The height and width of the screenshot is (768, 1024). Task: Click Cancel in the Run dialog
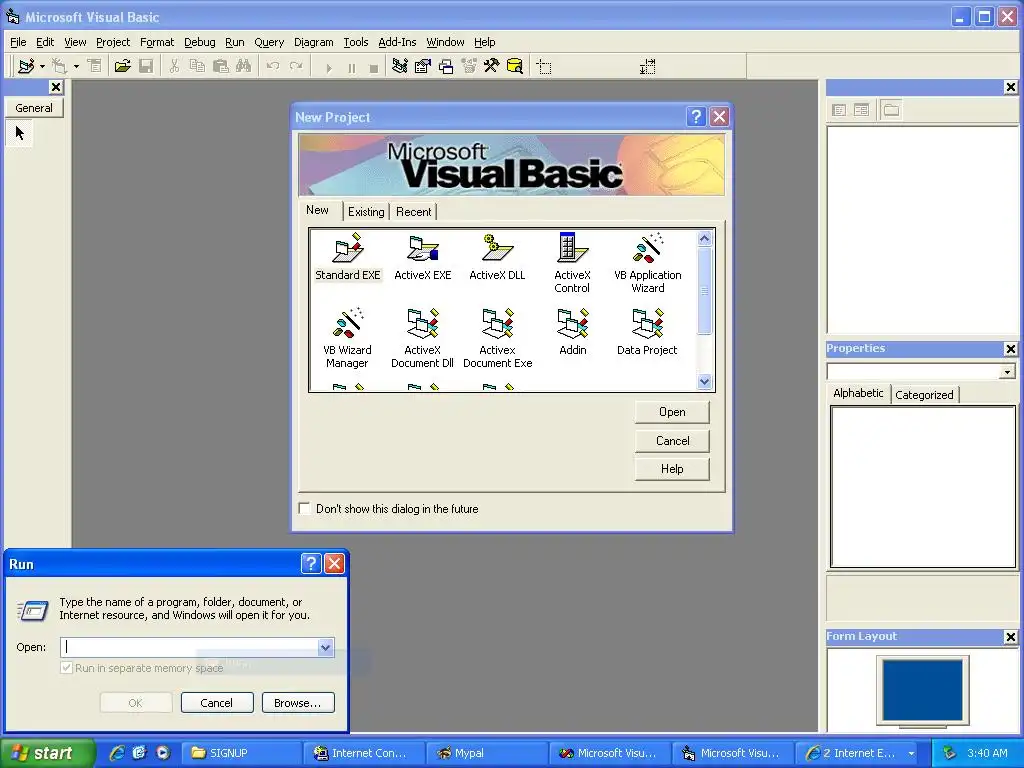pos(217,703)
